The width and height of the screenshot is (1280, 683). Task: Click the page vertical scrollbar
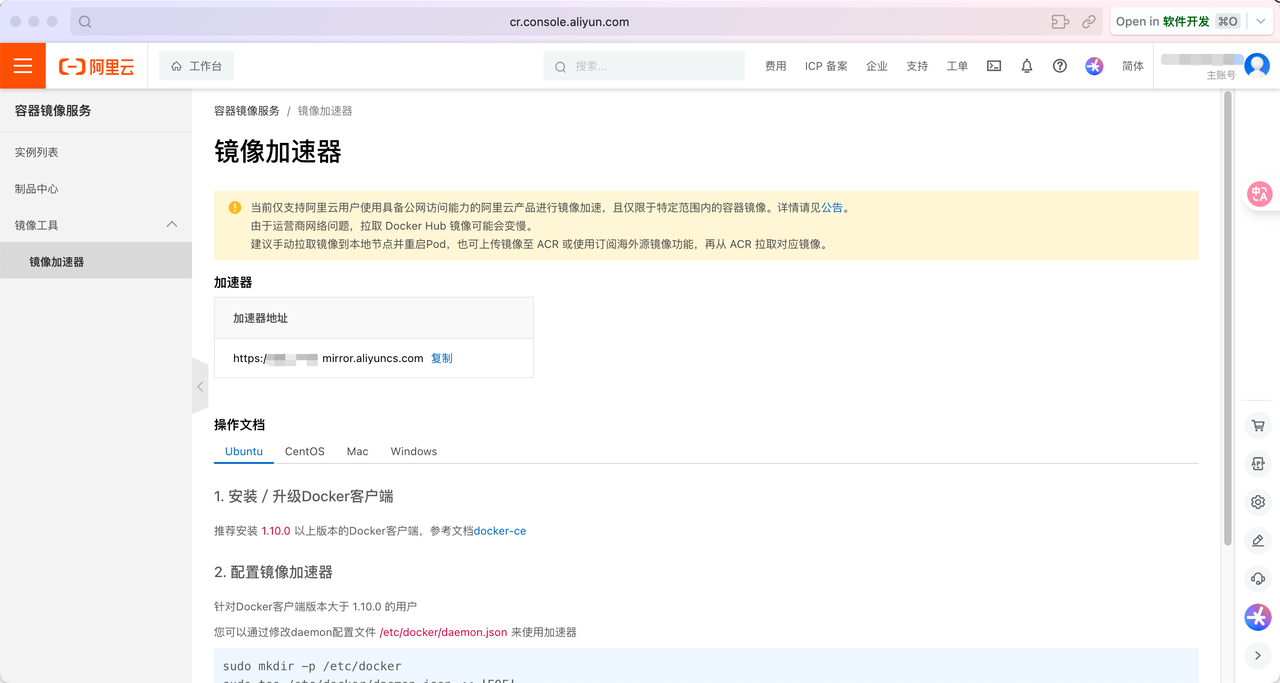tap(1227, 317)
